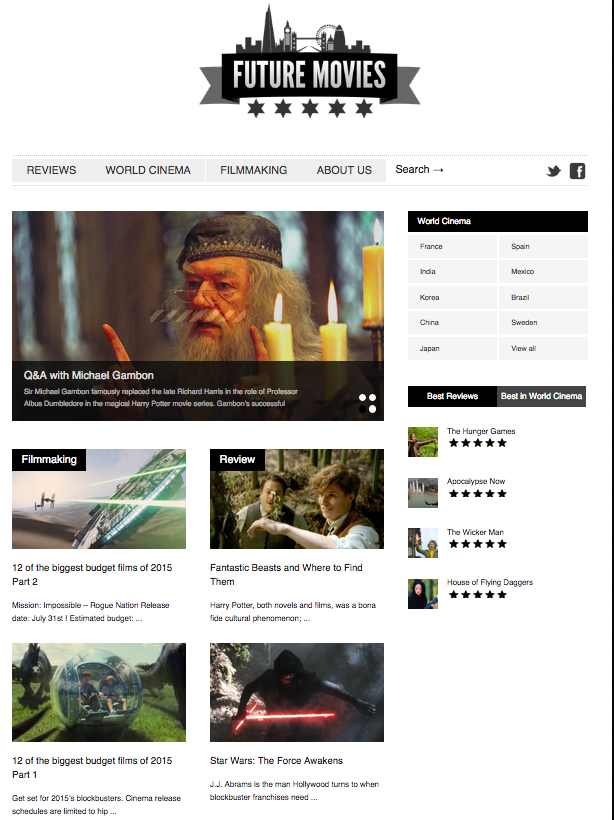Open the India world cinema link
Image resolution: width=614 pixels, height=820 pixels.
[452, 271]
